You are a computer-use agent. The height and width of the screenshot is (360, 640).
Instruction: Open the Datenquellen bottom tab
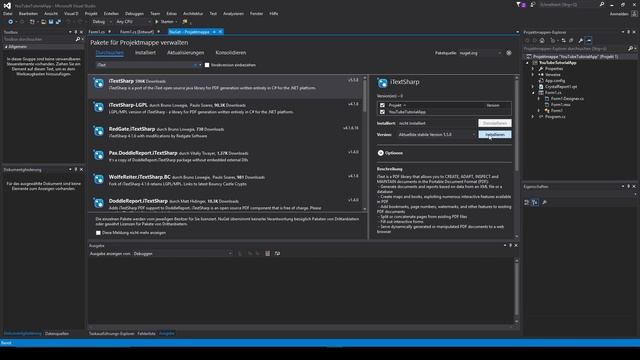[57, 333]
